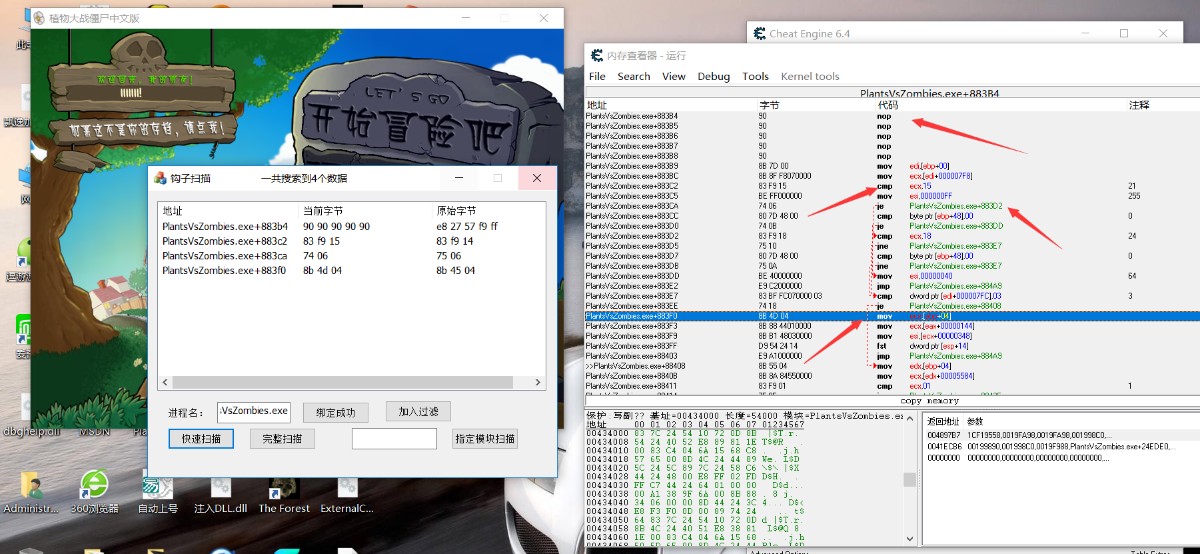This screenshot has height=554, width=1200.
Task: Select hook row PlantsVsZombies.exe+883c2
Action: [350, 241]
